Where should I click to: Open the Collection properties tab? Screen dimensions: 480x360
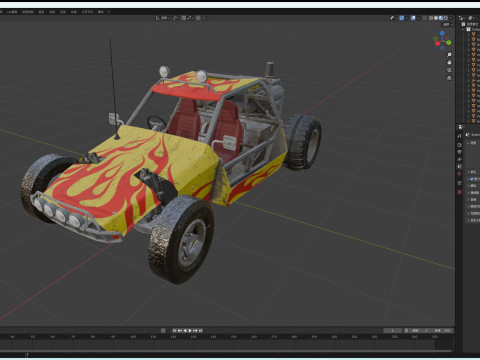click(459, 183)
